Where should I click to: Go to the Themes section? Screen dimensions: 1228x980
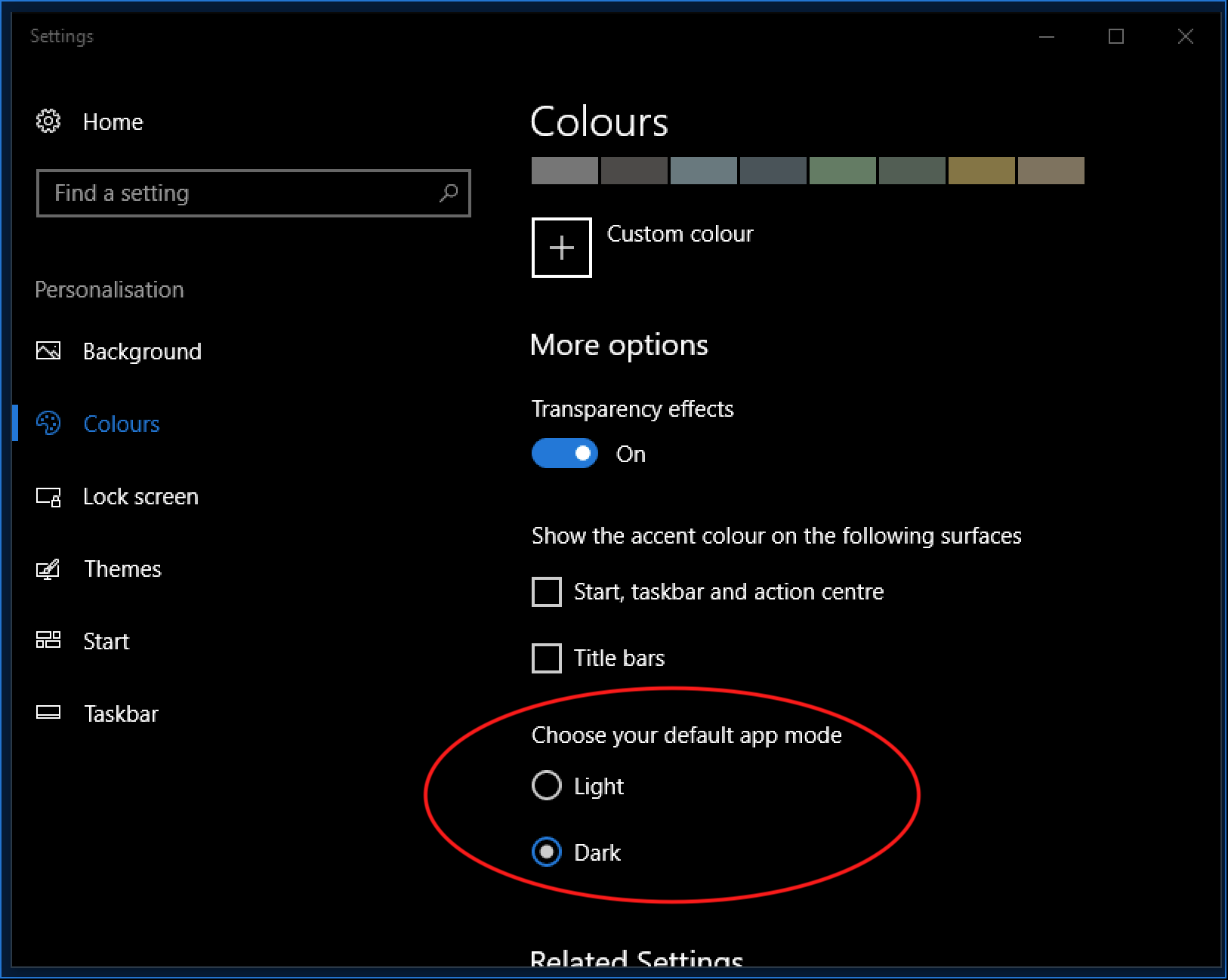[122, 569]
